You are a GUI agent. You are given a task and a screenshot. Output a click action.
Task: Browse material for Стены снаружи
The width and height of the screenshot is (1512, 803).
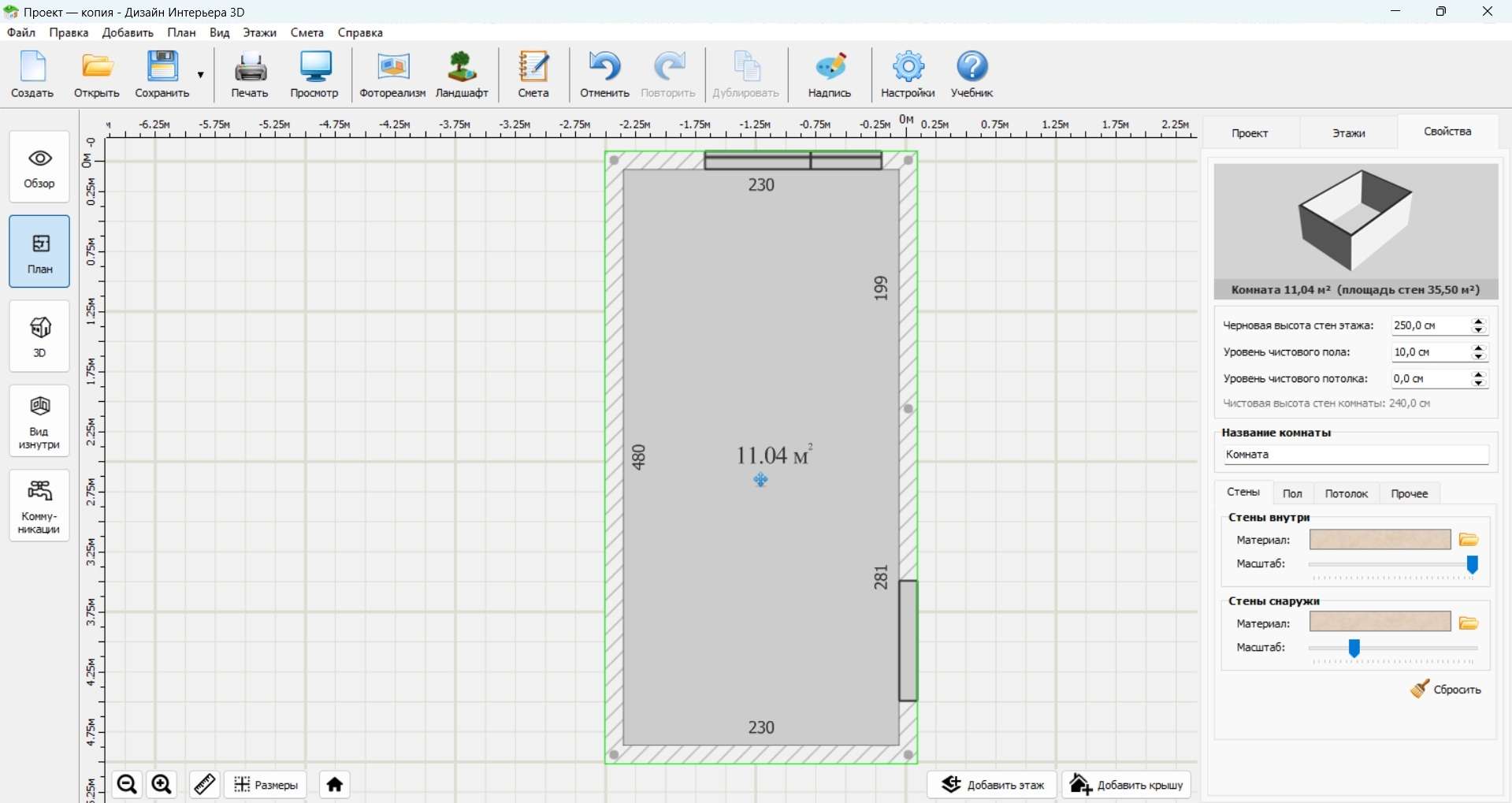click(1469, 623)
